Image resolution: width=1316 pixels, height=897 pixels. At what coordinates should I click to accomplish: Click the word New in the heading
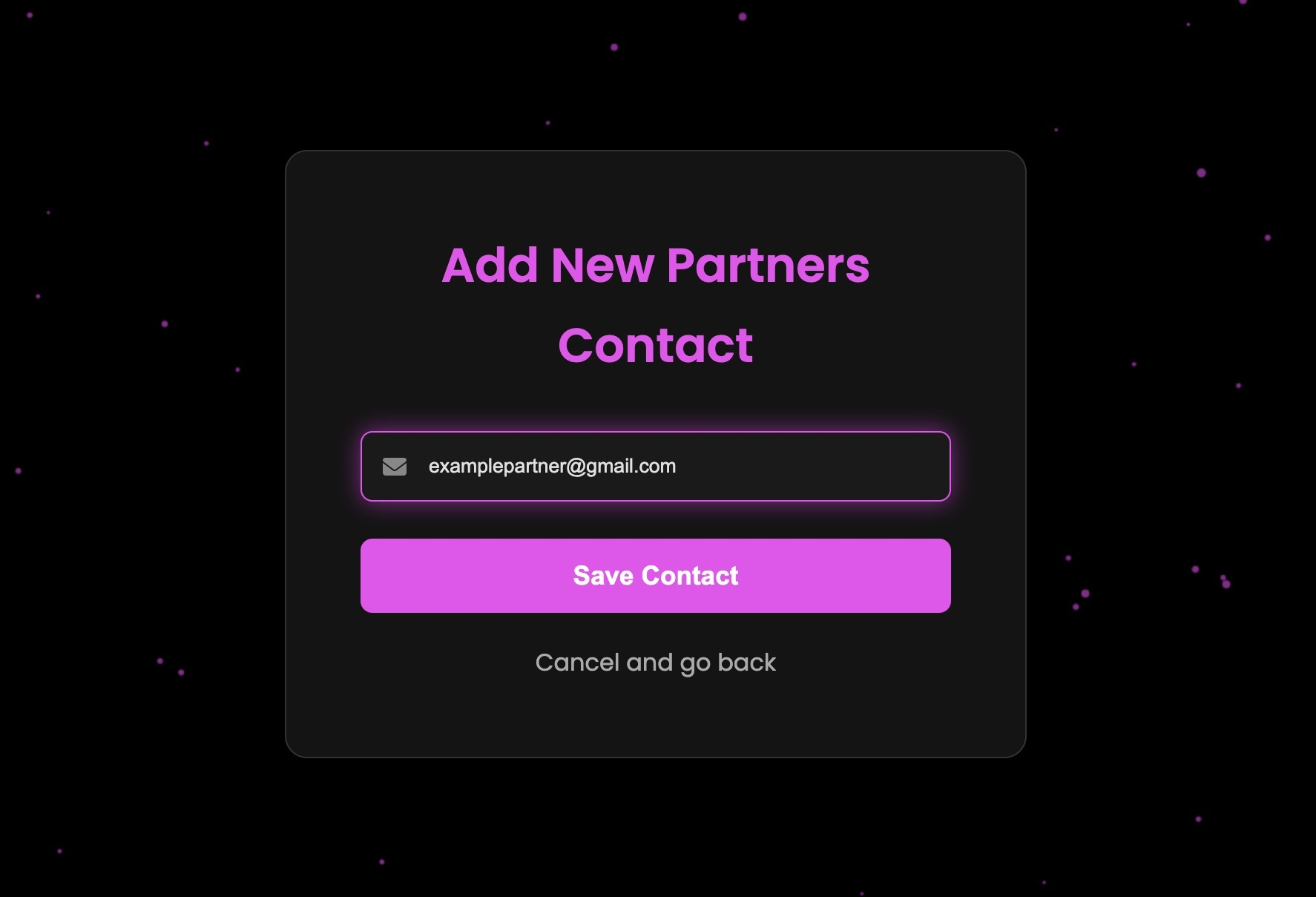point(602,265)
